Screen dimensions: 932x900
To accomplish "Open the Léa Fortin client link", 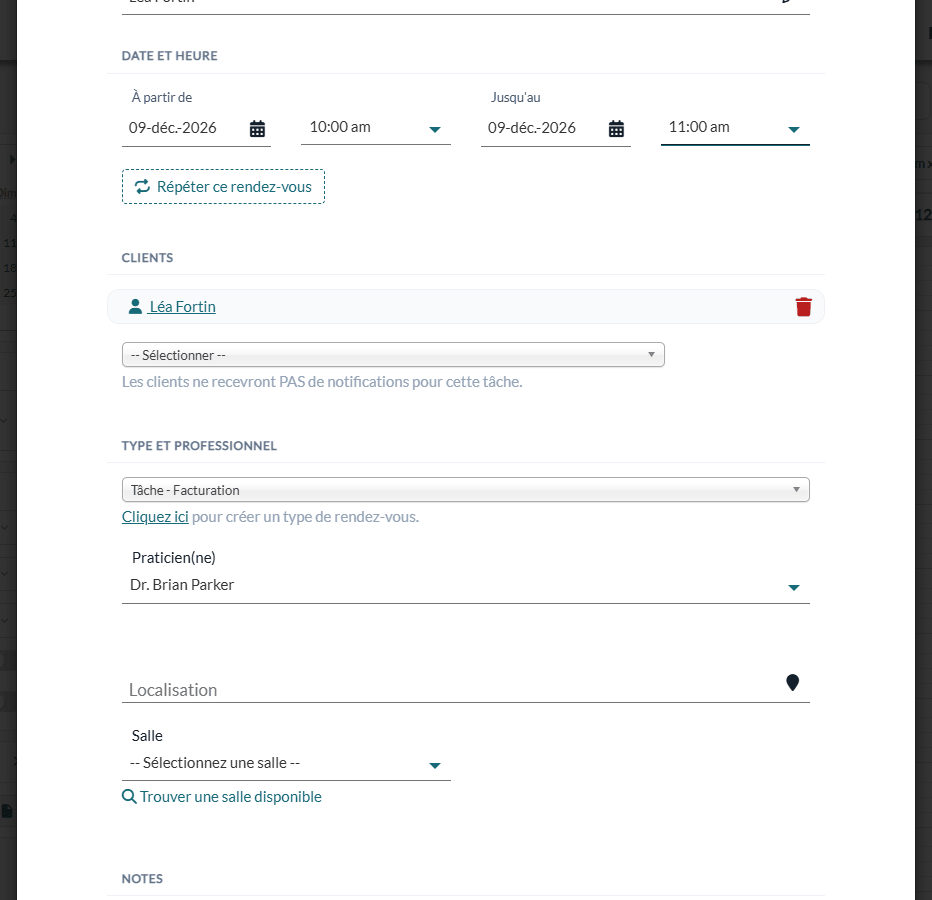I will click(182, 307).
